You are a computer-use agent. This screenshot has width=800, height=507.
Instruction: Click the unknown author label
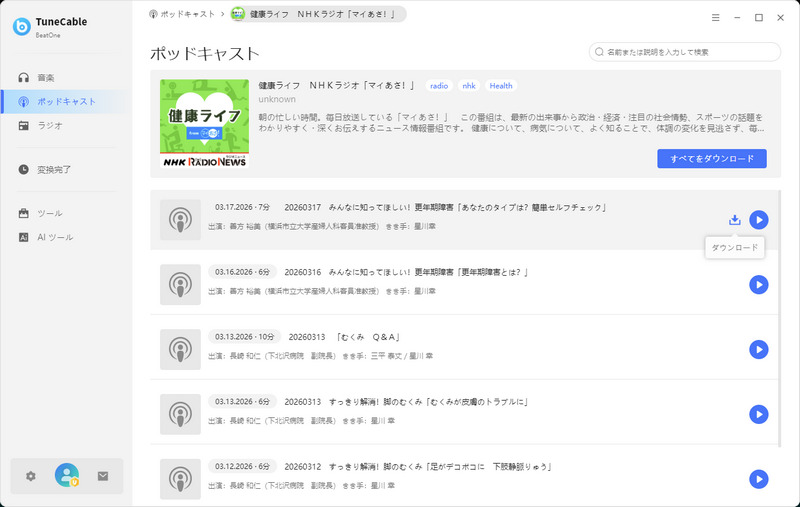point(277,99)
